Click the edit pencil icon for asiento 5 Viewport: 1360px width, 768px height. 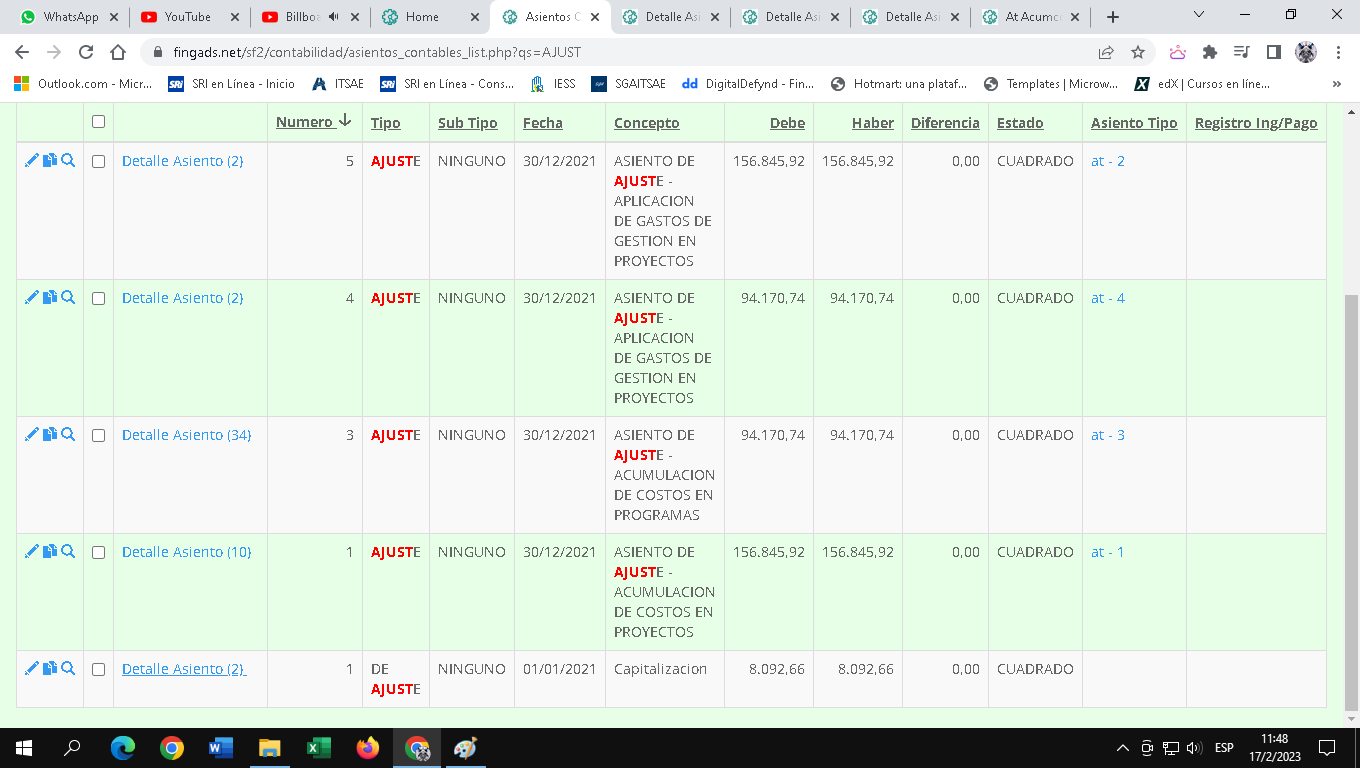click(x=31, y=160)
